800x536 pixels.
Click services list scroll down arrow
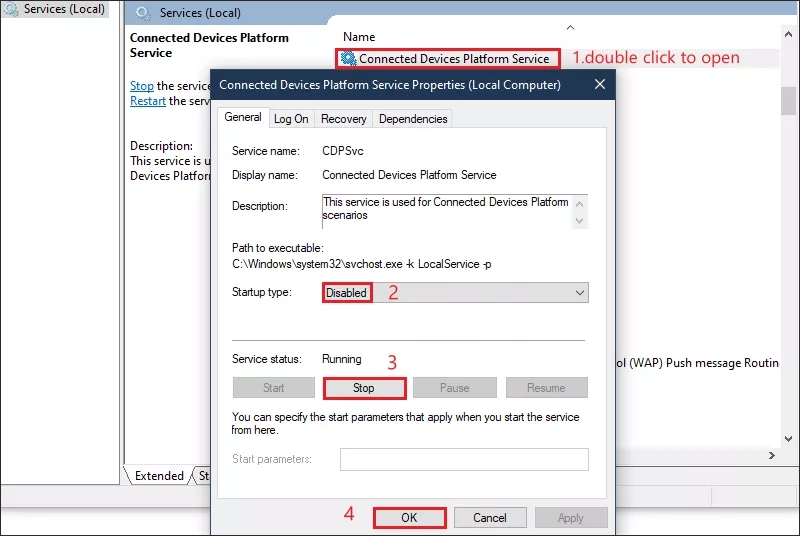[788, 439]
